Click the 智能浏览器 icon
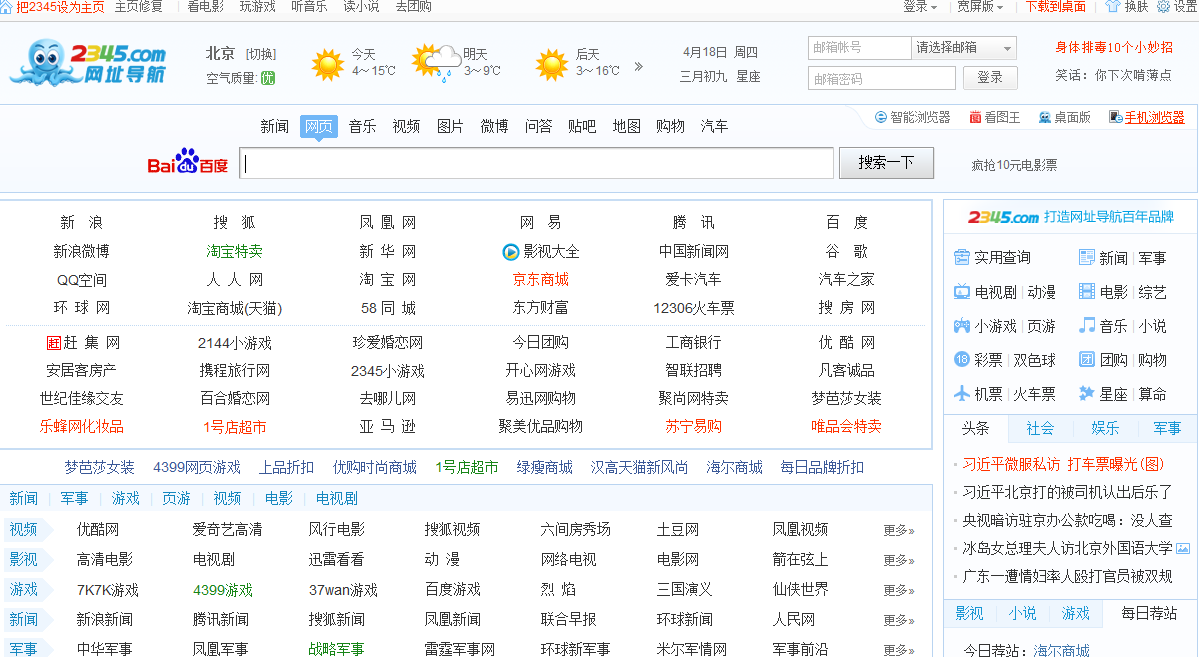Screen dimensions: 1199x657 (881, 117)
